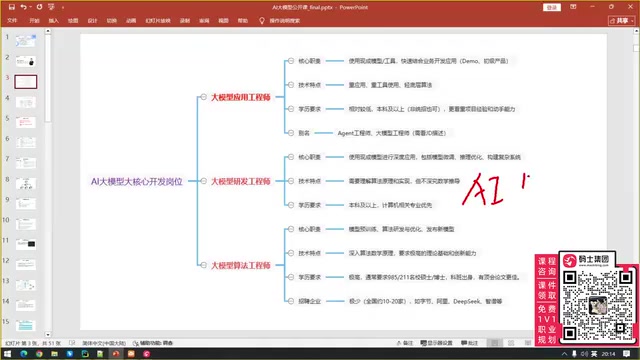The width and height of the screenshot is (640, 360).
Task: Open the Windows Start menu
Action: [x=7, y=354]
